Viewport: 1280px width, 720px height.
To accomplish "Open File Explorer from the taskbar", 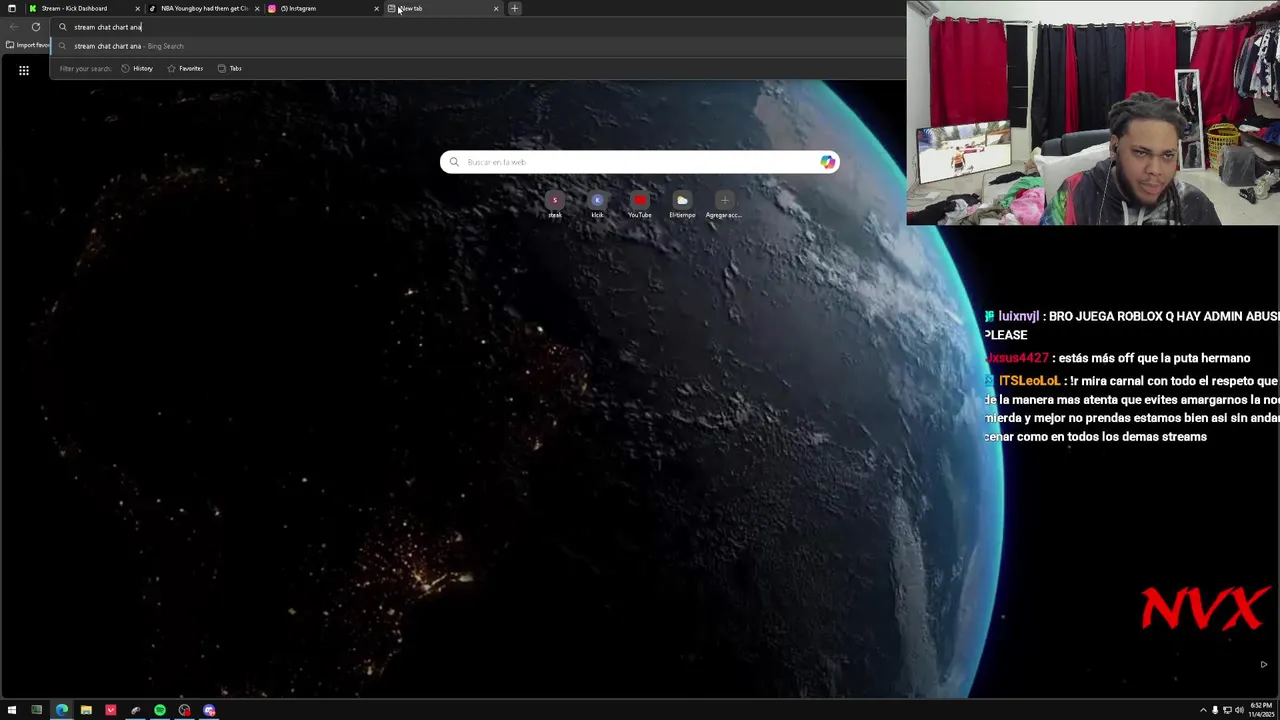I will [86, 710].
